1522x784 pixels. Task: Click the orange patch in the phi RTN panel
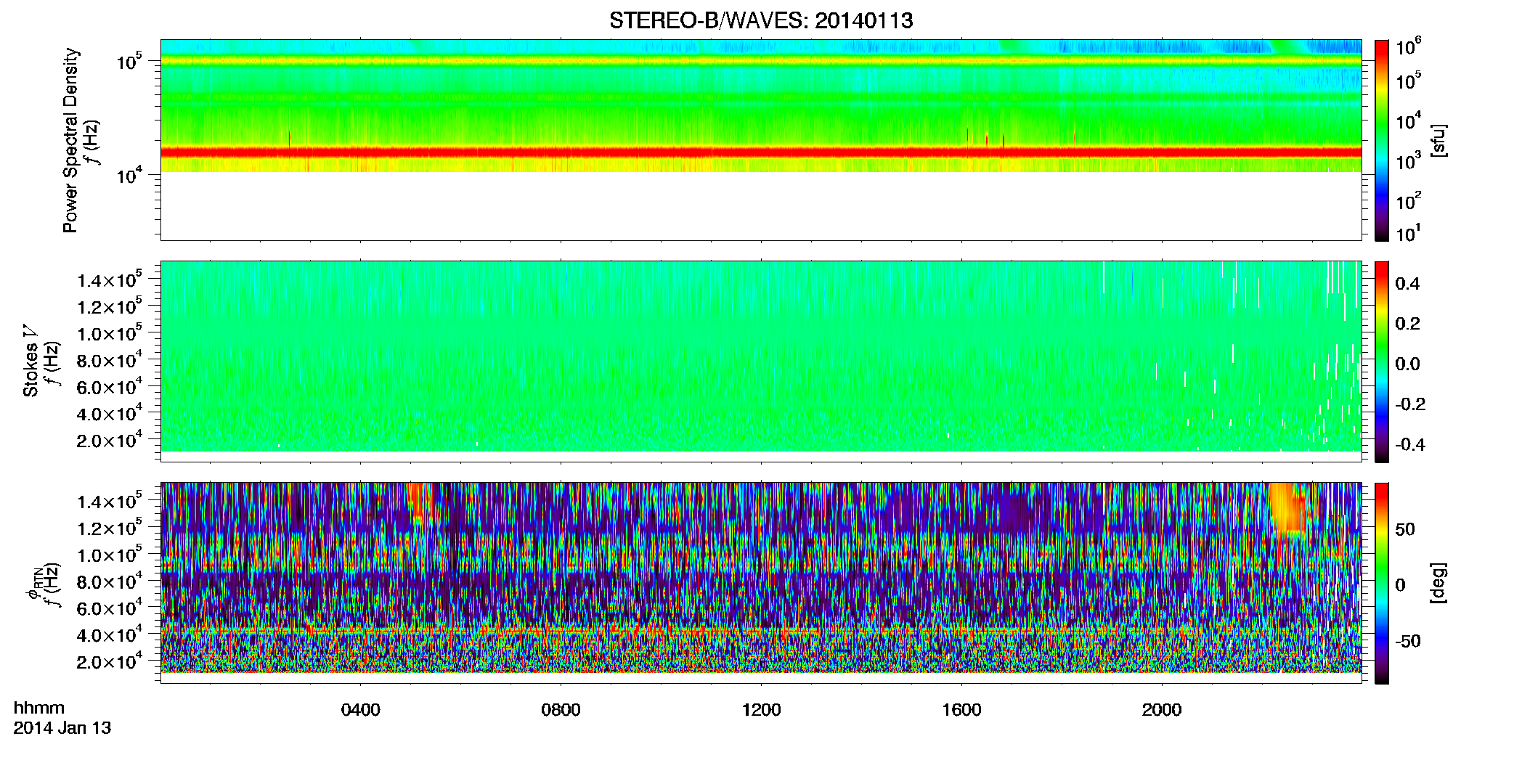tap(1289, 508)
